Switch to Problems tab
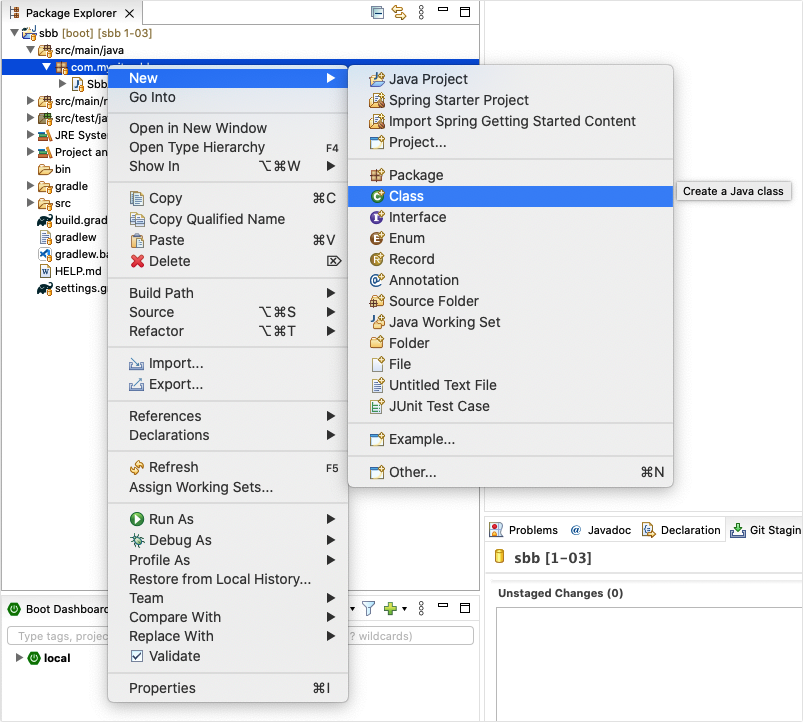This screenshot has height=722, width=803. [523, 530]
